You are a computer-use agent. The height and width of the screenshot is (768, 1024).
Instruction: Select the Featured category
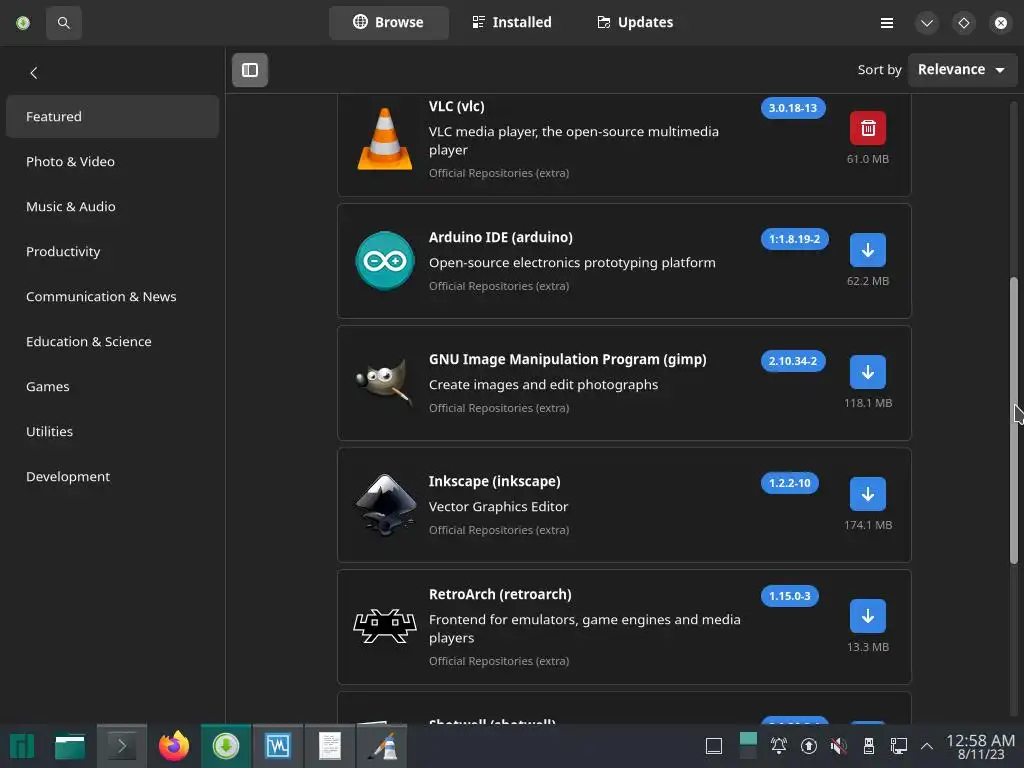(112, 116)
